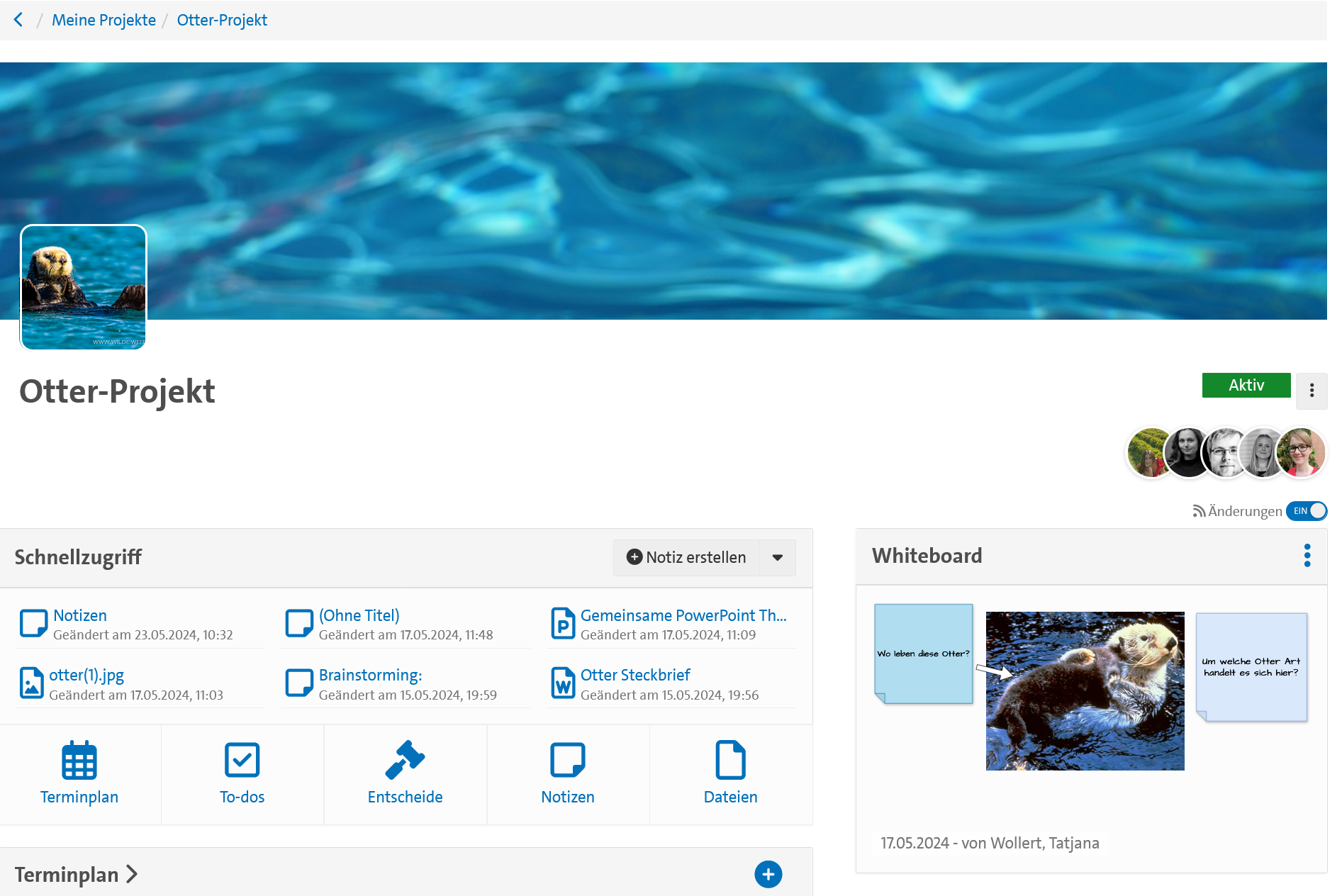Open Entscheide gavel icon
The width and height of the screenshot is (1342, 896).
405,760
